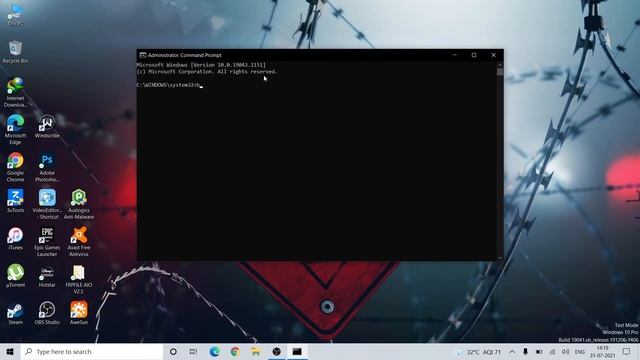Open the This PC desktop icon
Screen dimensions: 640x360
click(16, 14)
